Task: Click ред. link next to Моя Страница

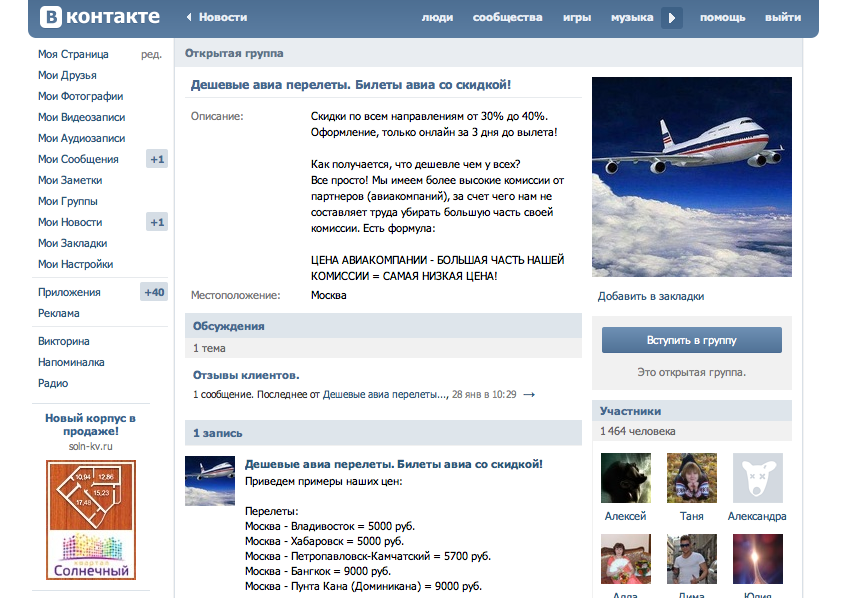Action: (x=151, y=55)
